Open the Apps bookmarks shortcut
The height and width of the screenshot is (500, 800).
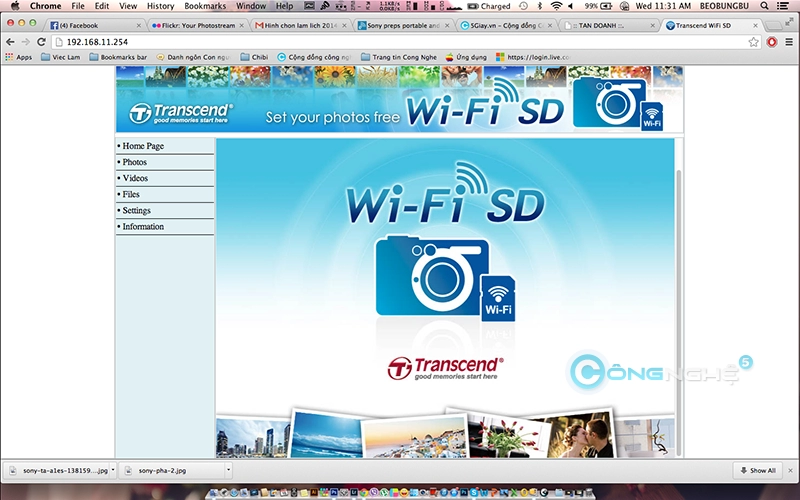pyautogui.click(x=18, y=57)
